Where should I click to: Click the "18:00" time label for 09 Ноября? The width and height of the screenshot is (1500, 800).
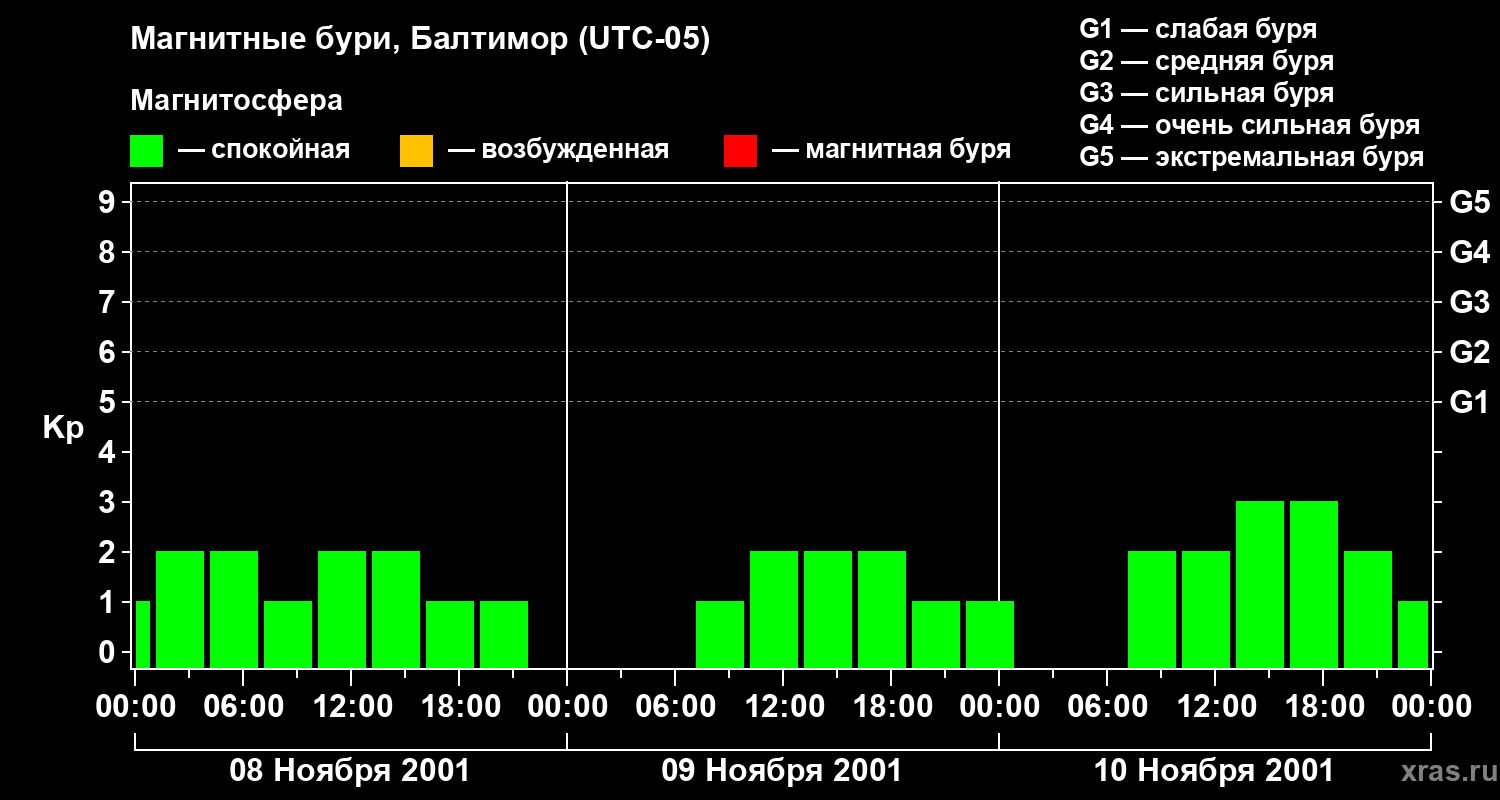pos(891,706)
